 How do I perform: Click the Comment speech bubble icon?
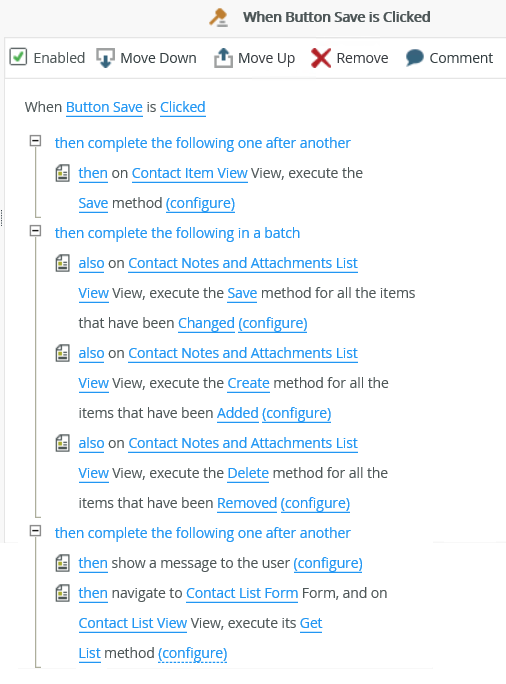(x=414, y=58)
